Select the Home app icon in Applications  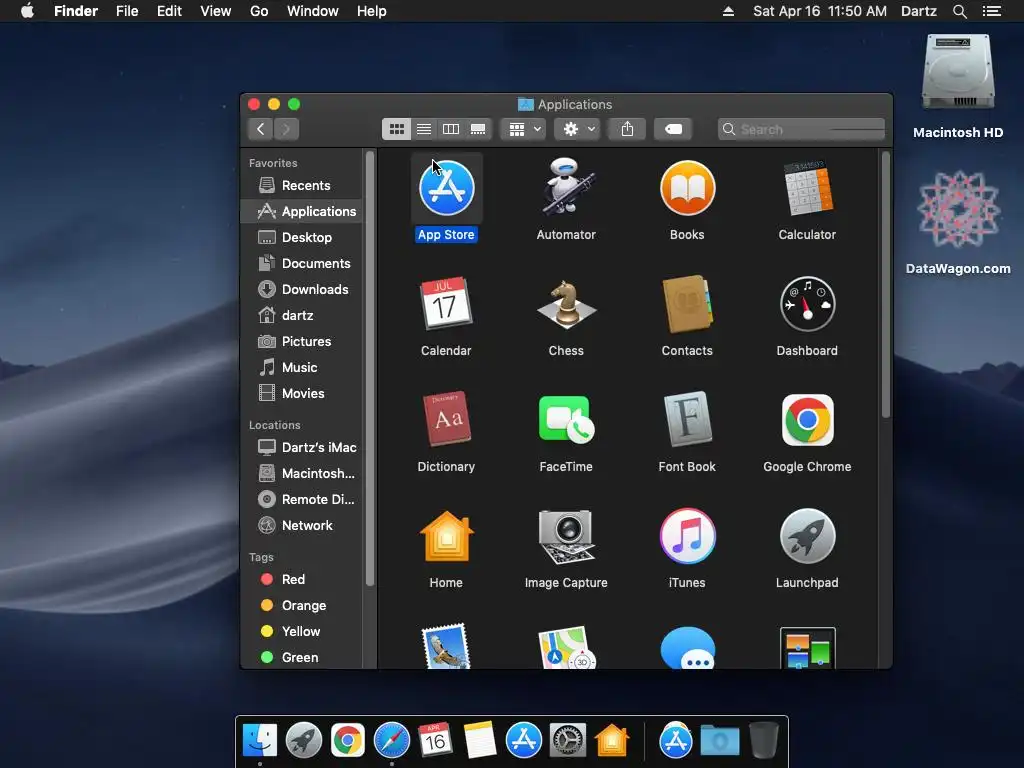point(446,536)
